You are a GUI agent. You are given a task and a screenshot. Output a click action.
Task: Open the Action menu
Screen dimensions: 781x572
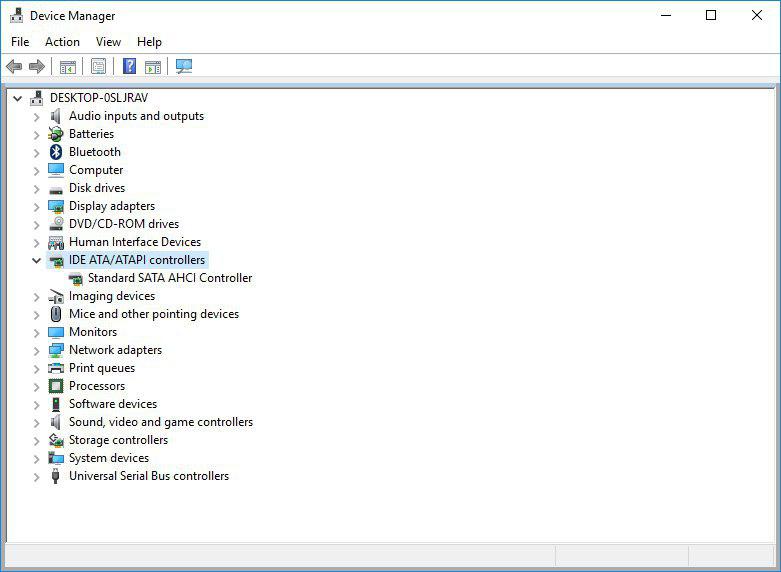[62, 42]
